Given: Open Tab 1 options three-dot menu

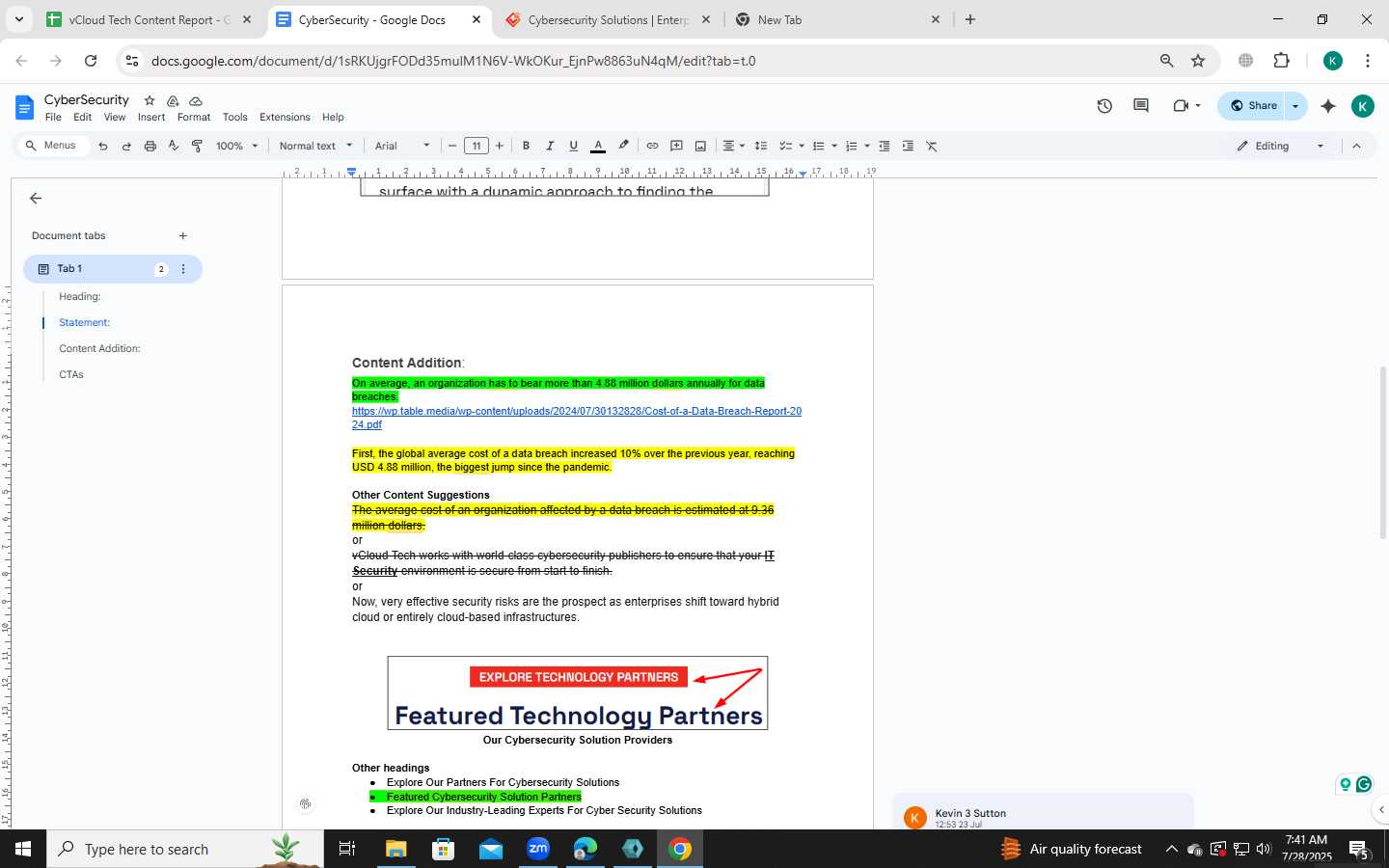Looking at the screenshot, I should (183, 269).
